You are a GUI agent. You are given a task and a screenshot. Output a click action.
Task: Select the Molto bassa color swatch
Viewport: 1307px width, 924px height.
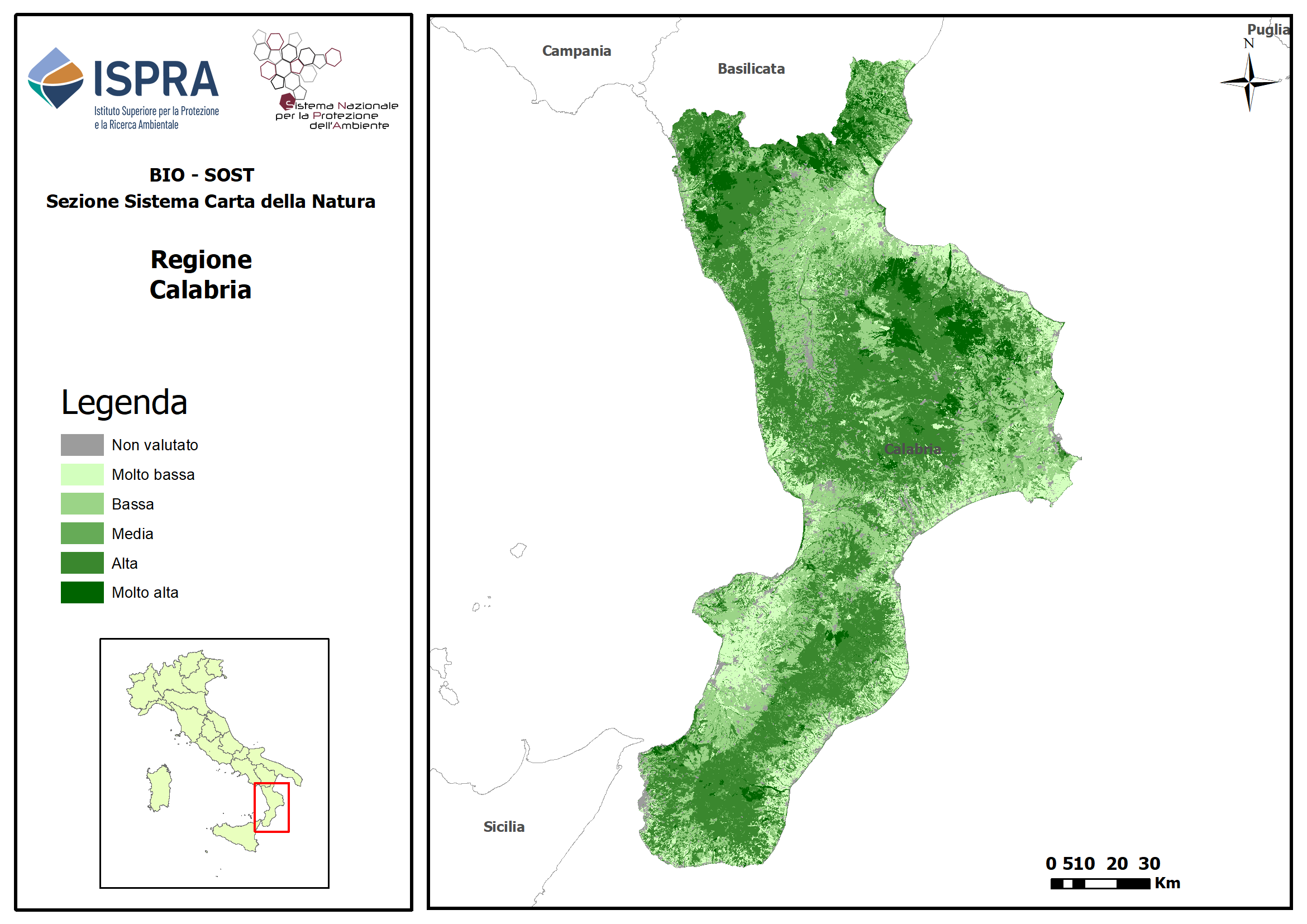pyautogui.click(x=82, y=475)
